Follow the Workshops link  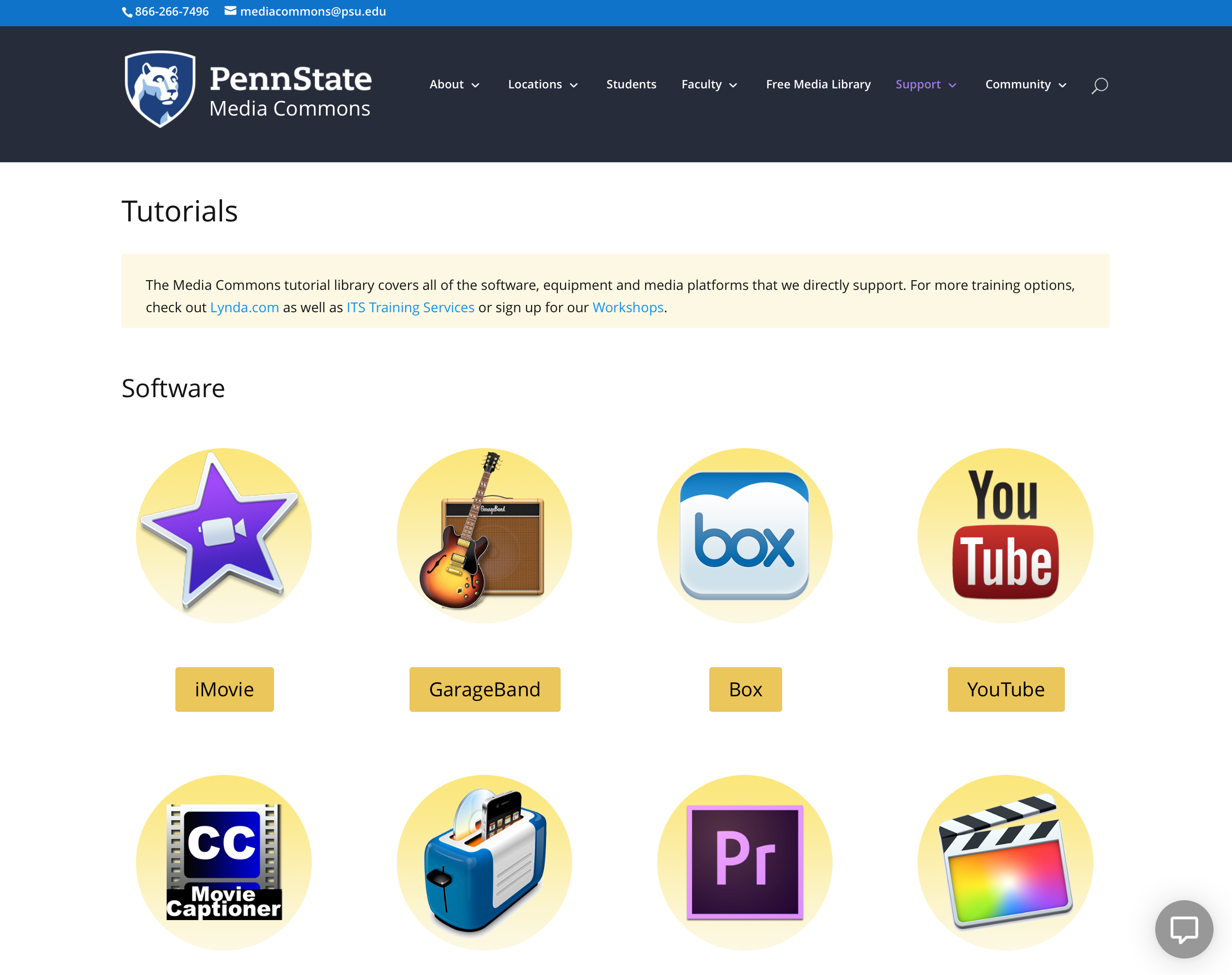coord(628,307)
